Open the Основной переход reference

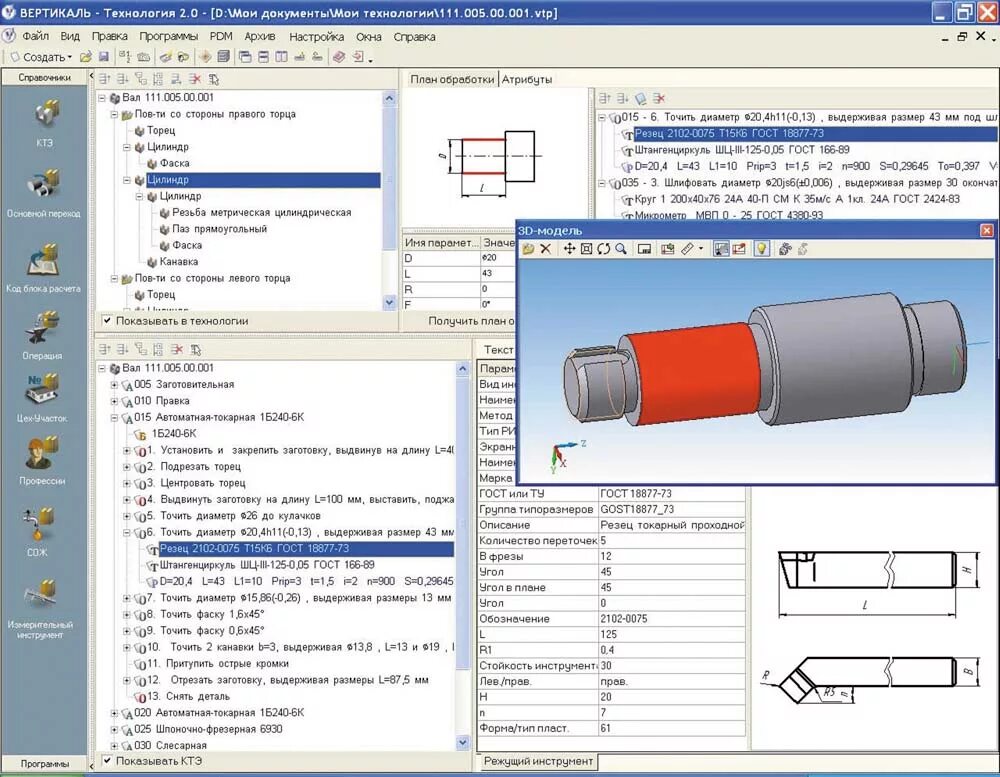[x=43, y=193]
